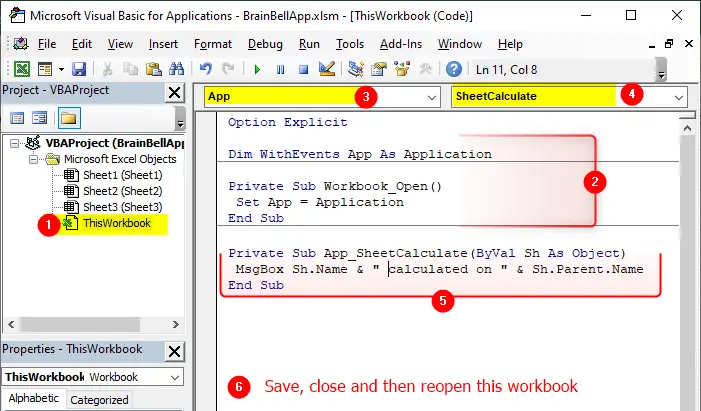Open the Help menu
The image size is (701, 411).
click(x=510, y=44)
